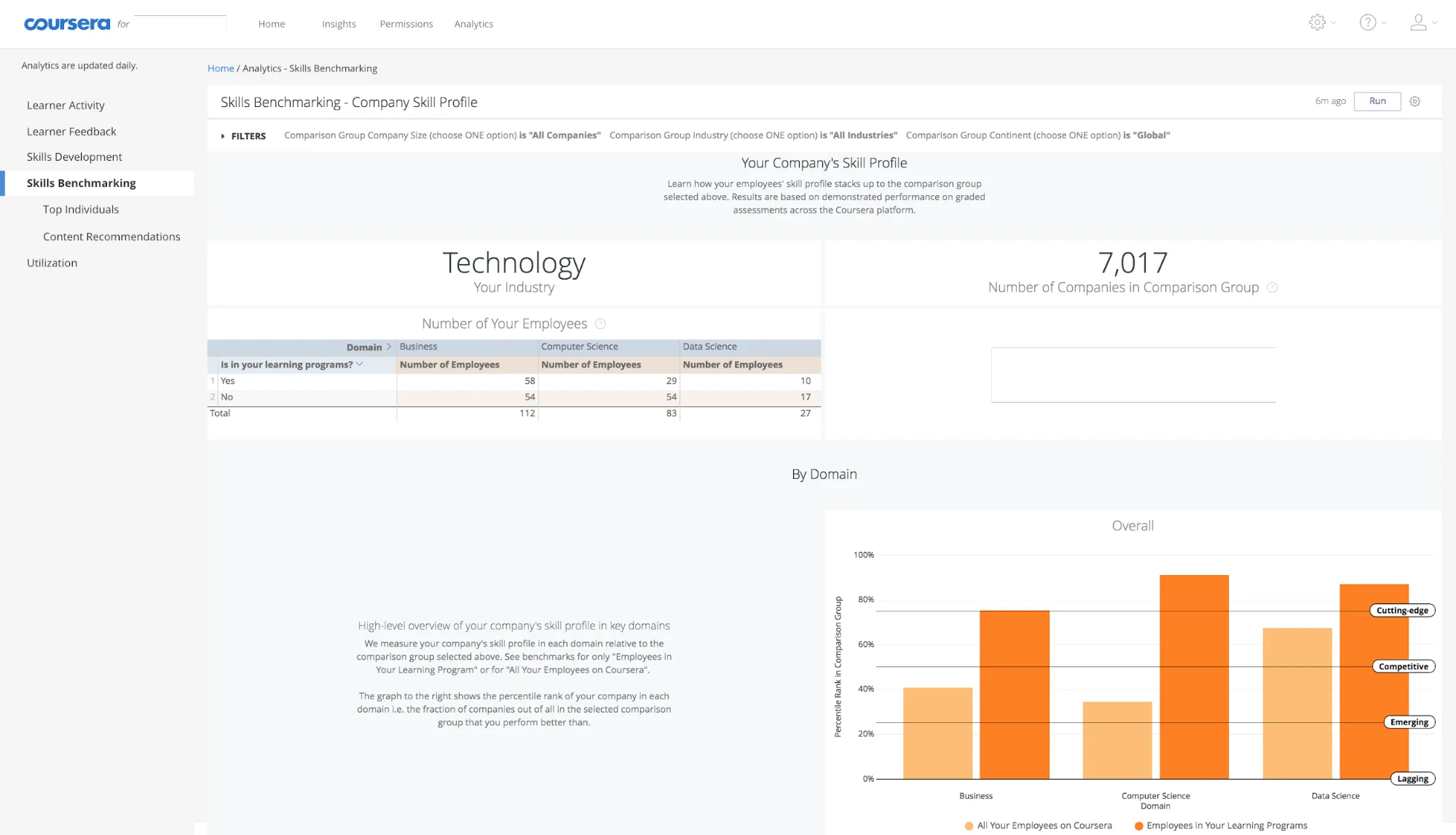
Task: Open the user profile account icon
Action: [1419, 22]
